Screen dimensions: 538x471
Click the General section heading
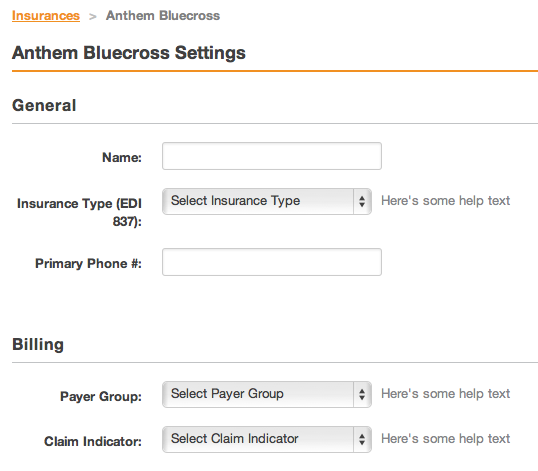click(x=44, y=105)
